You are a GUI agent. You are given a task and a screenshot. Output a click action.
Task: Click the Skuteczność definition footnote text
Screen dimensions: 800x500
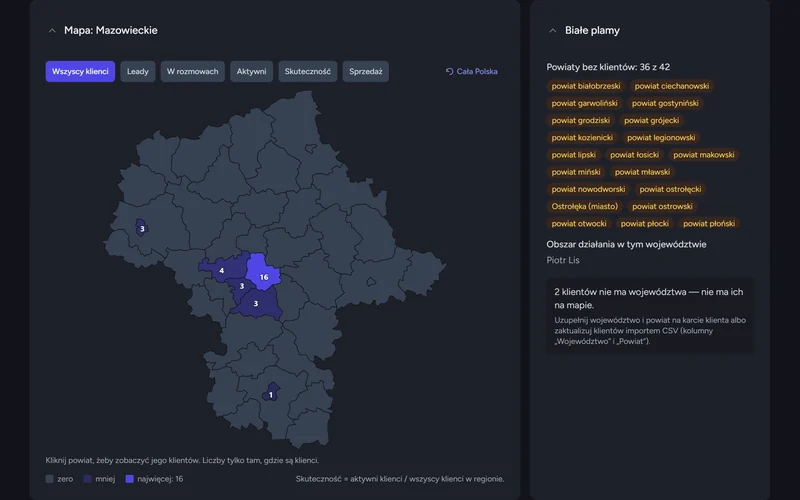400,479
